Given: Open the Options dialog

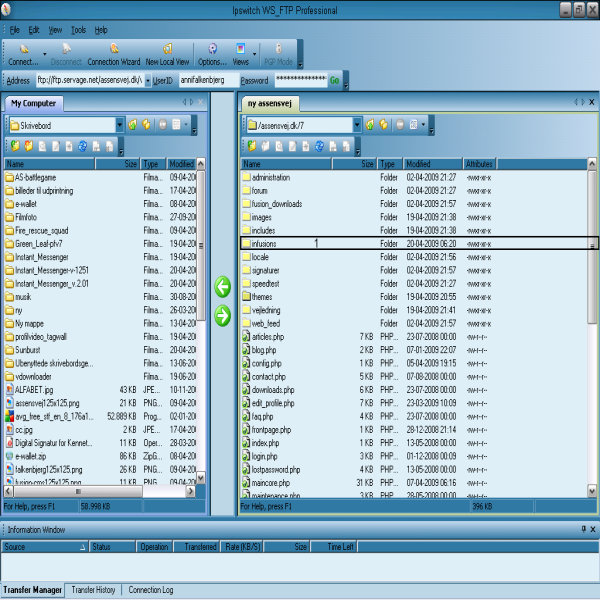Looking at the screenshot, I should (212, 54).
